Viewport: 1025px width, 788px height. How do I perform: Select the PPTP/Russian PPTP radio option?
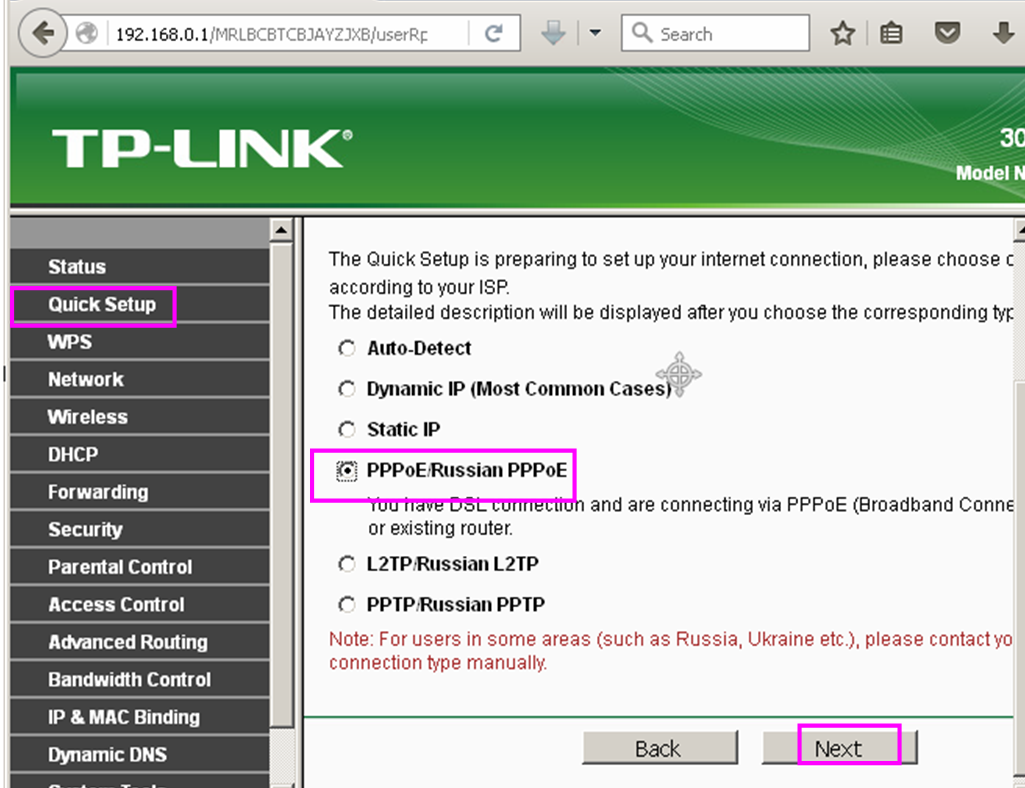click(x=346, y=604)
